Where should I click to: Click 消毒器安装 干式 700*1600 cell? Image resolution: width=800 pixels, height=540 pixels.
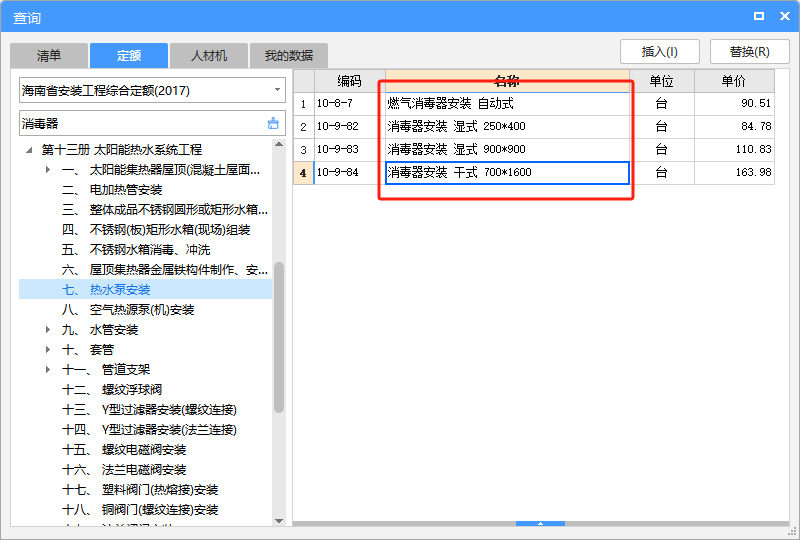pyautogui.click(x=507, y=173)
